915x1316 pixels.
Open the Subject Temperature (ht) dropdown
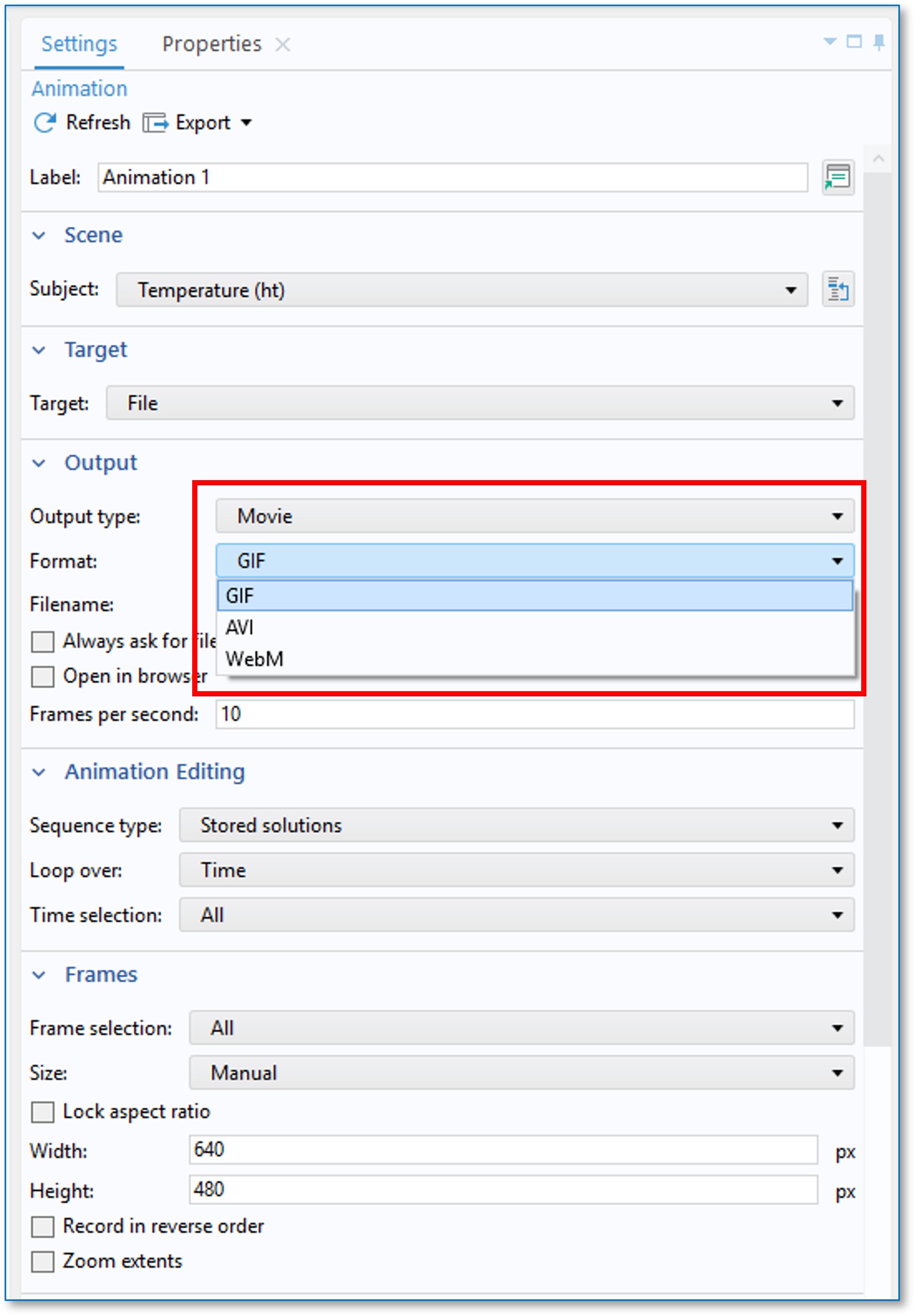pos(461,290)
